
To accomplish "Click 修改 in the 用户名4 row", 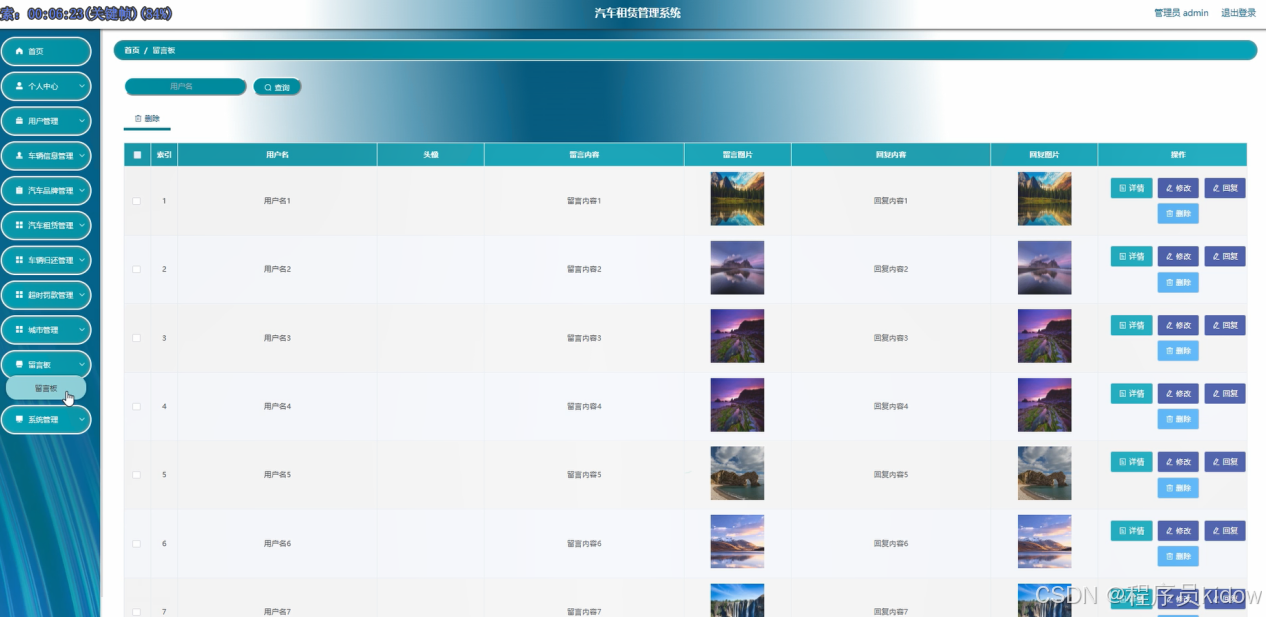I will point(1178,394).
